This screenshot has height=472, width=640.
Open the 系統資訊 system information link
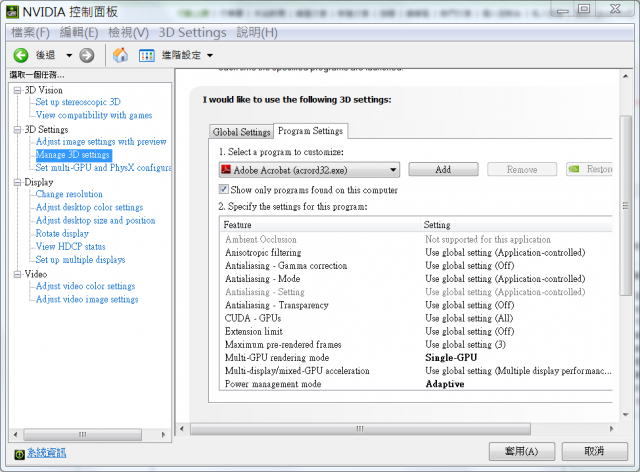[x=46, y=453]
